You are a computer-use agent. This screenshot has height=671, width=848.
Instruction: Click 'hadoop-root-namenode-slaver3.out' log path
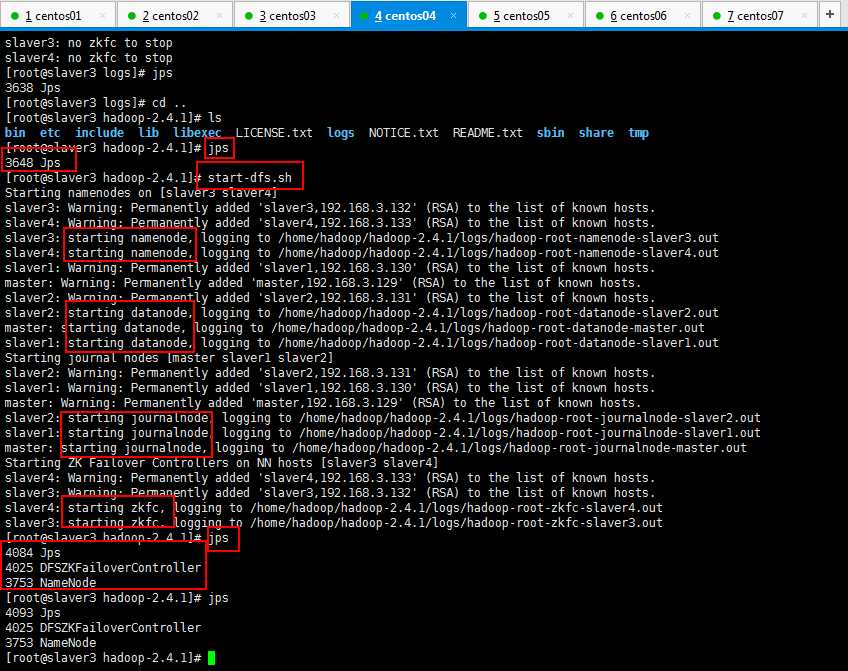(606, 238)
